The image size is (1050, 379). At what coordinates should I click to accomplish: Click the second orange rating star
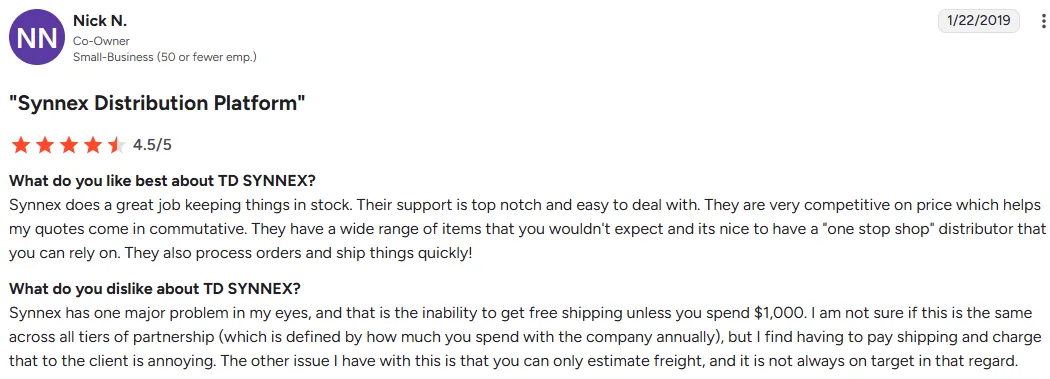click(x=45, y=145)
